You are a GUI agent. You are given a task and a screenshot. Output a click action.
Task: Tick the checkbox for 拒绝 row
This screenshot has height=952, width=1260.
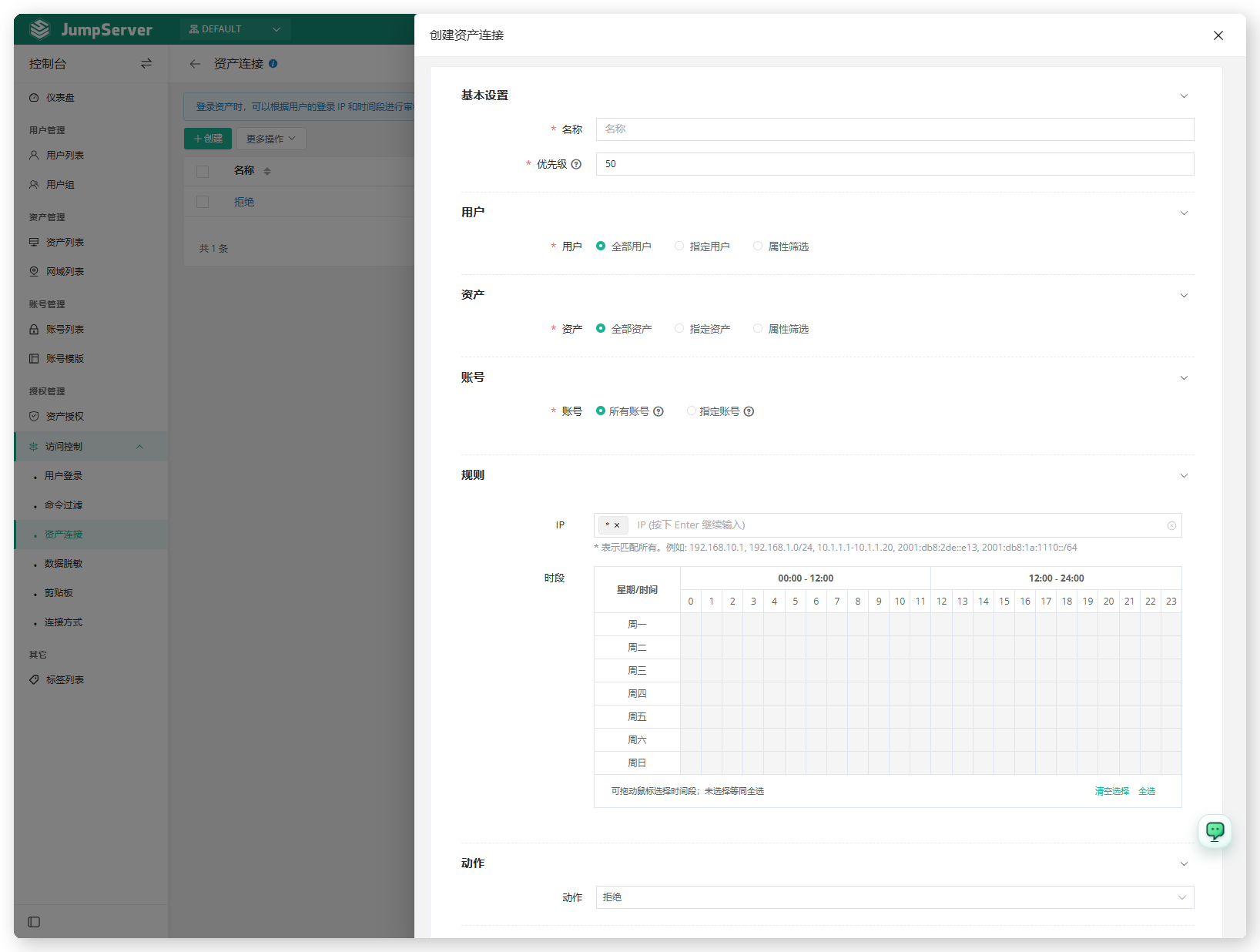click(x=203, y=202)
